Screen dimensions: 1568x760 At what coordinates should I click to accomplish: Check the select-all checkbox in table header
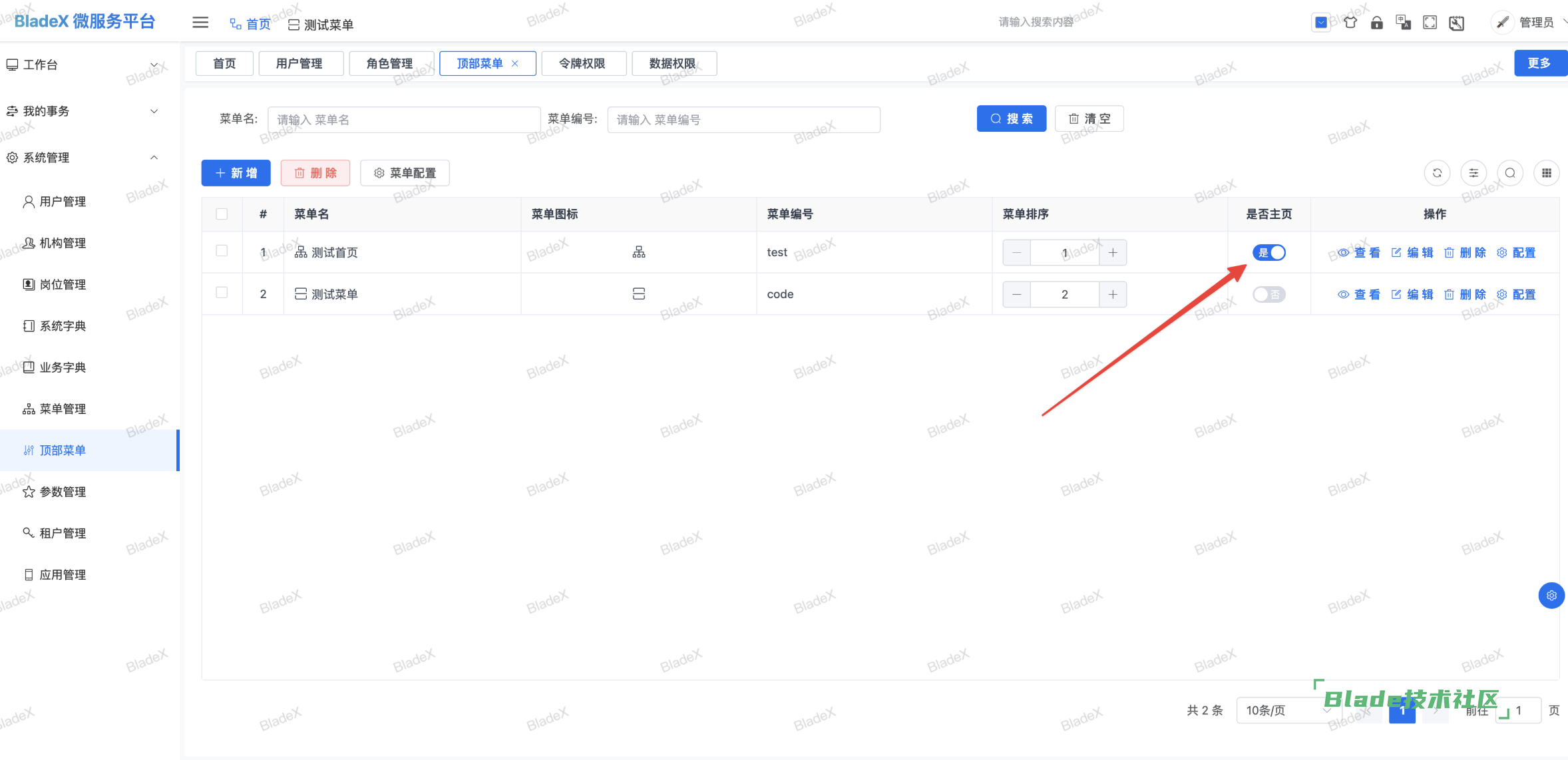point(222,214)
